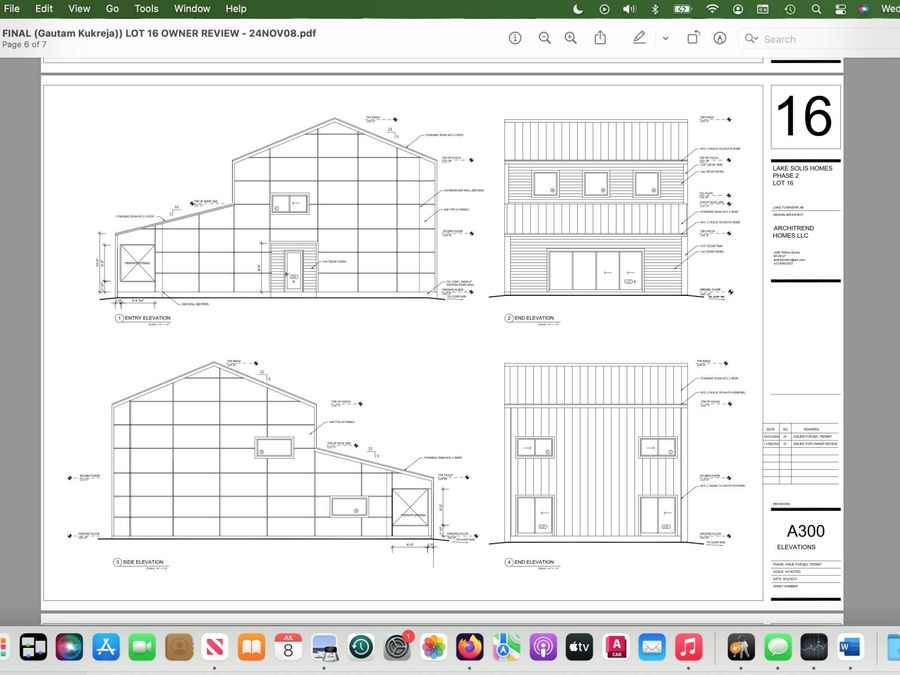This screenshot has height=675, width=900.
Task: Open Time Machine menu bar icon
Action: coord(790,9)
